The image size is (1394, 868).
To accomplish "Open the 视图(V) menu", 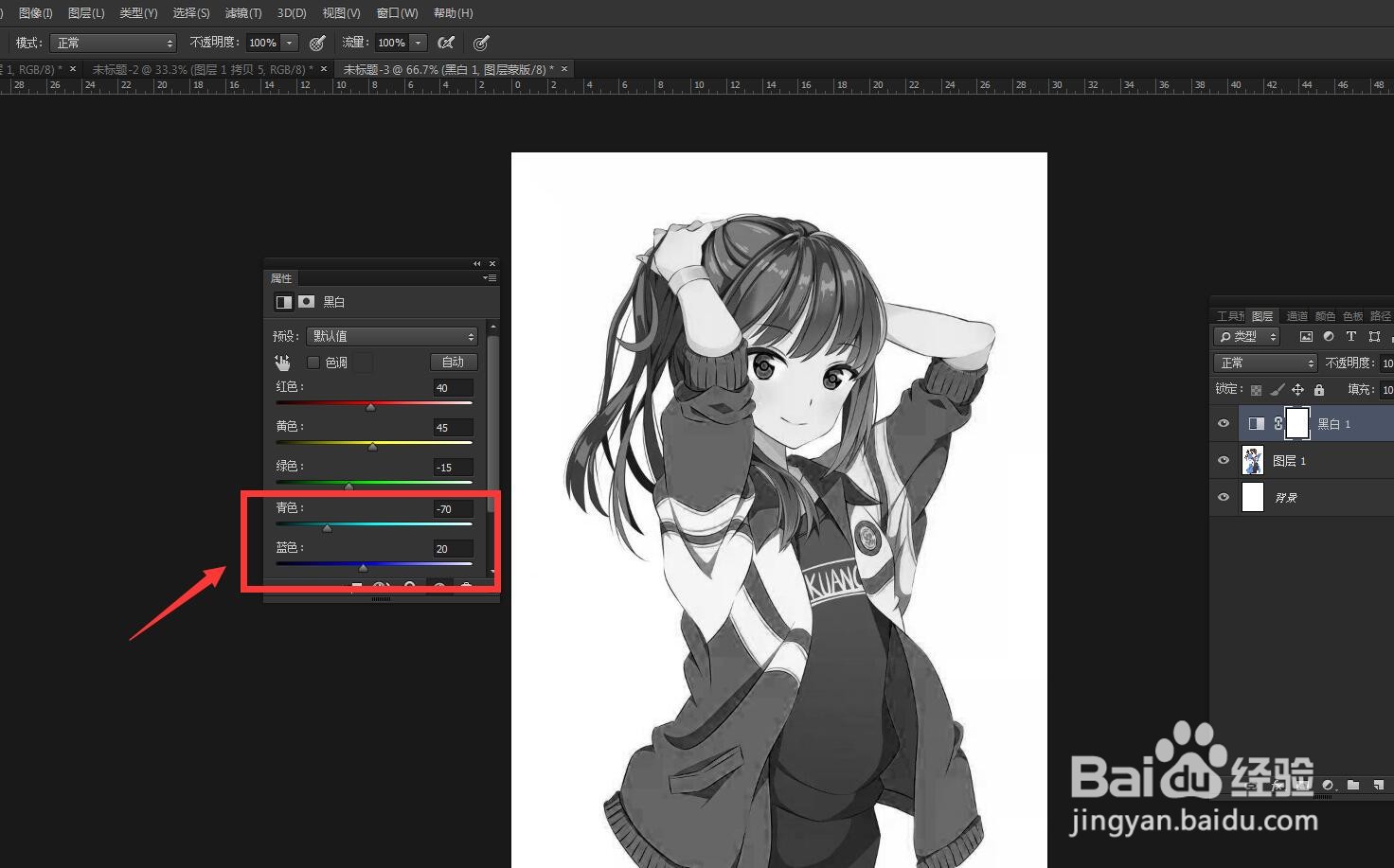I will tap(341, 13).
